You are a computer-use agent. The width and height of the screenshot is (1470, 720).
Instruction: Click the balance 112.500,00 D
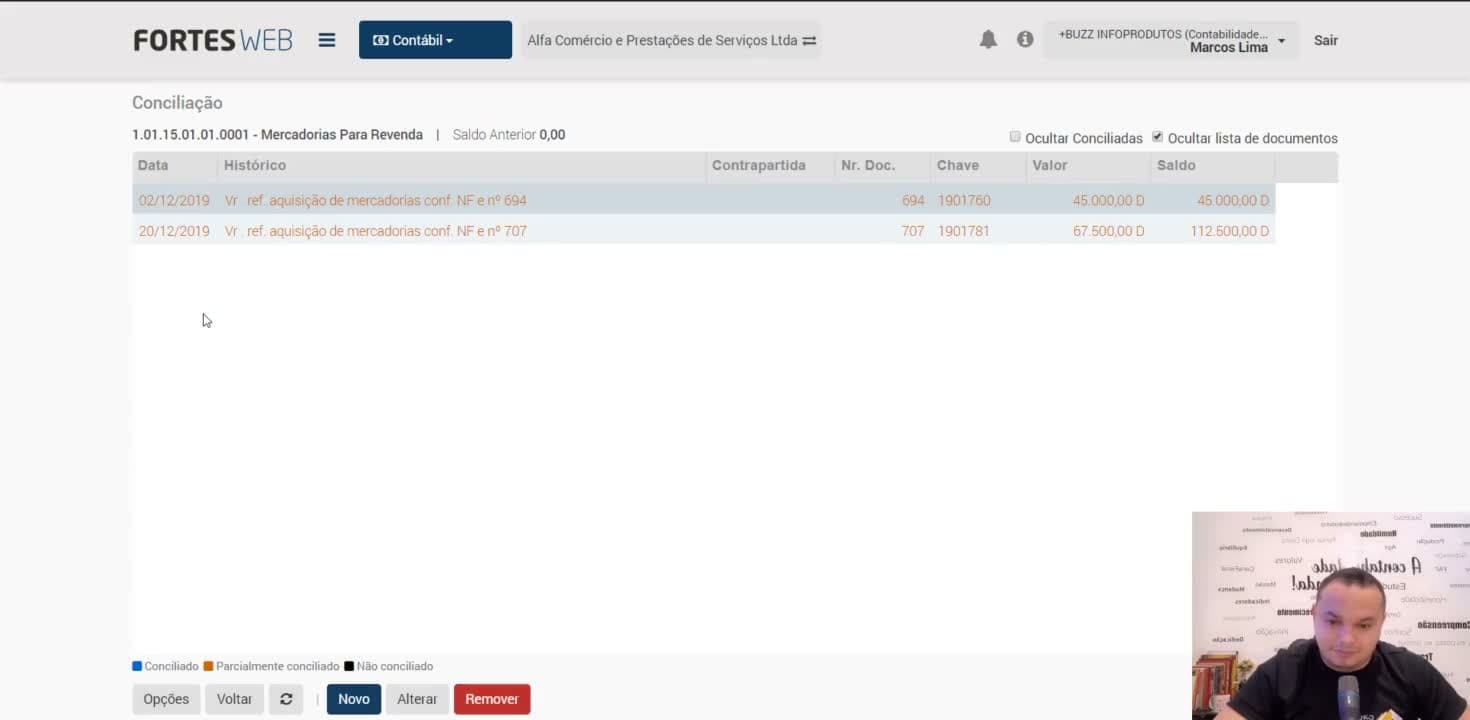[x=1229, y=231]
